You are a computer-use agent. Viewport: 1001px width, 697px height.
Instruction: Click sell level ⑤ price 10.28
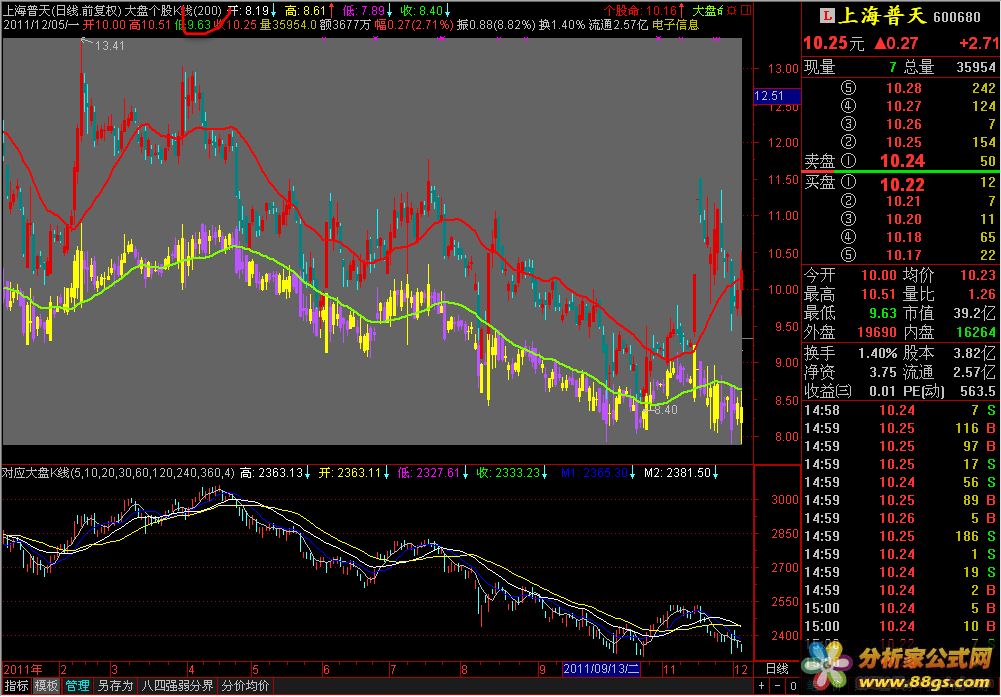coord(903,88)
